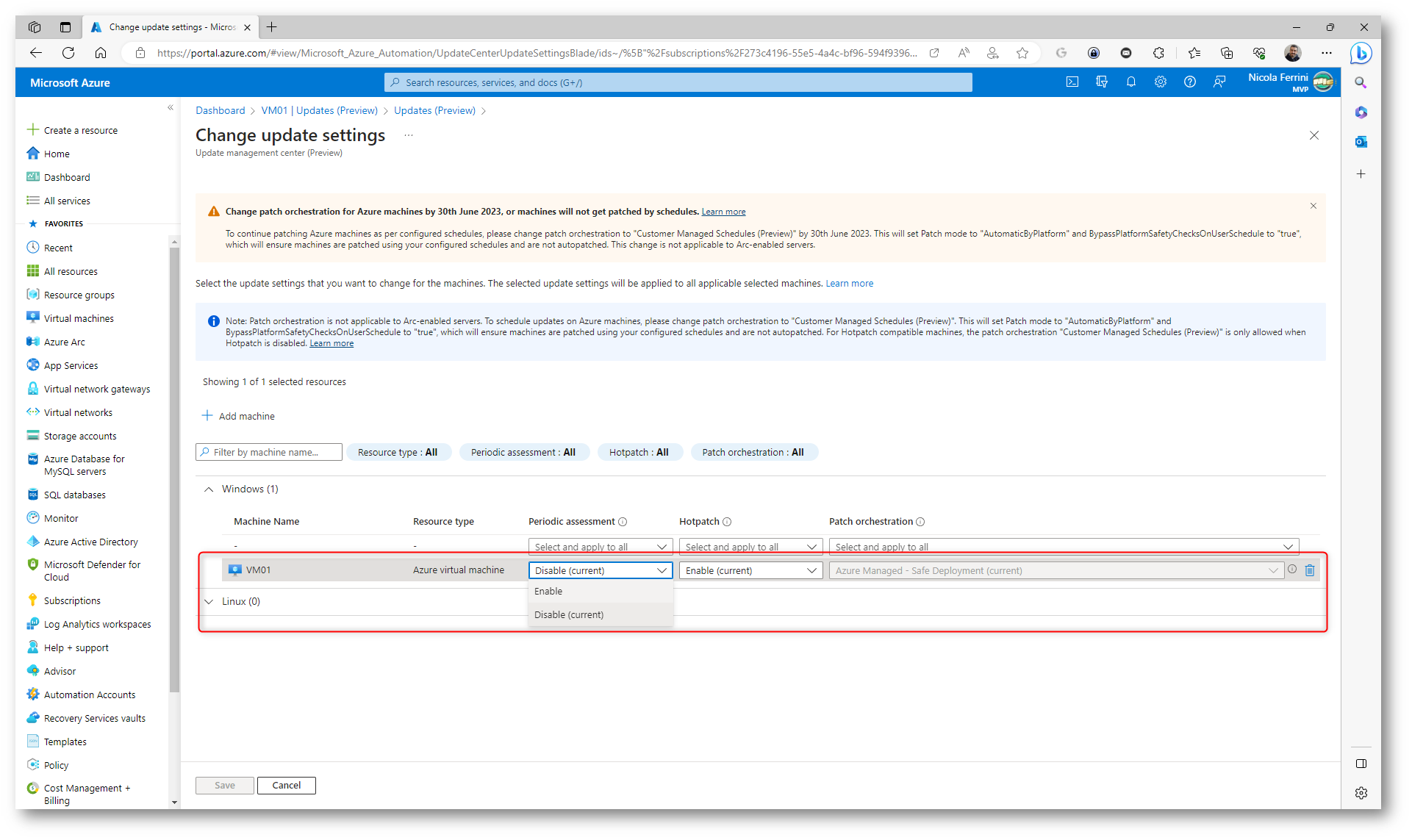Viewport: 1412px width, 840px height.
Task: Open Hotpatch filter pill
Action: (x=639, y=453)
